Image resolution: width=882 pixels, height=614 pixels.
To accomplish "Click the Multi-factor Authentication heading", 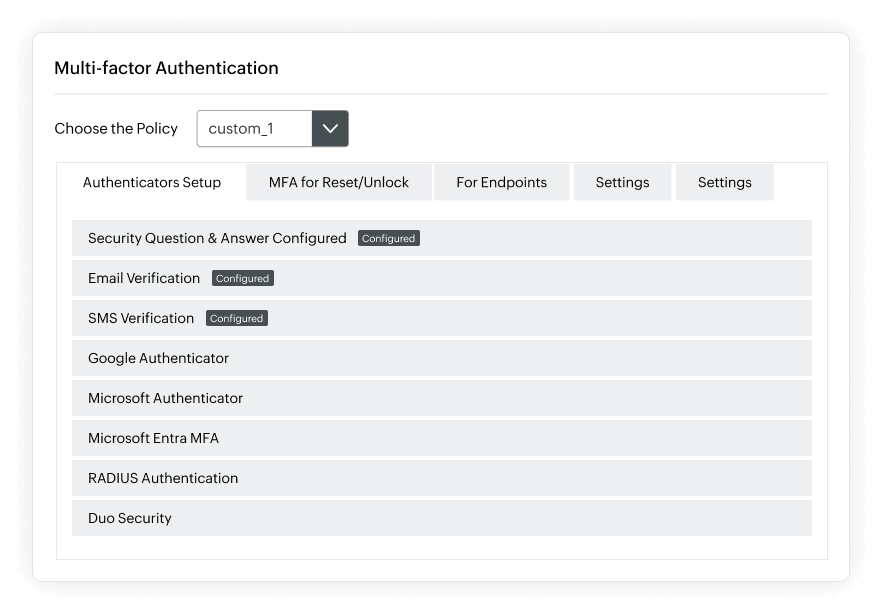I will (x=167, y=68).
